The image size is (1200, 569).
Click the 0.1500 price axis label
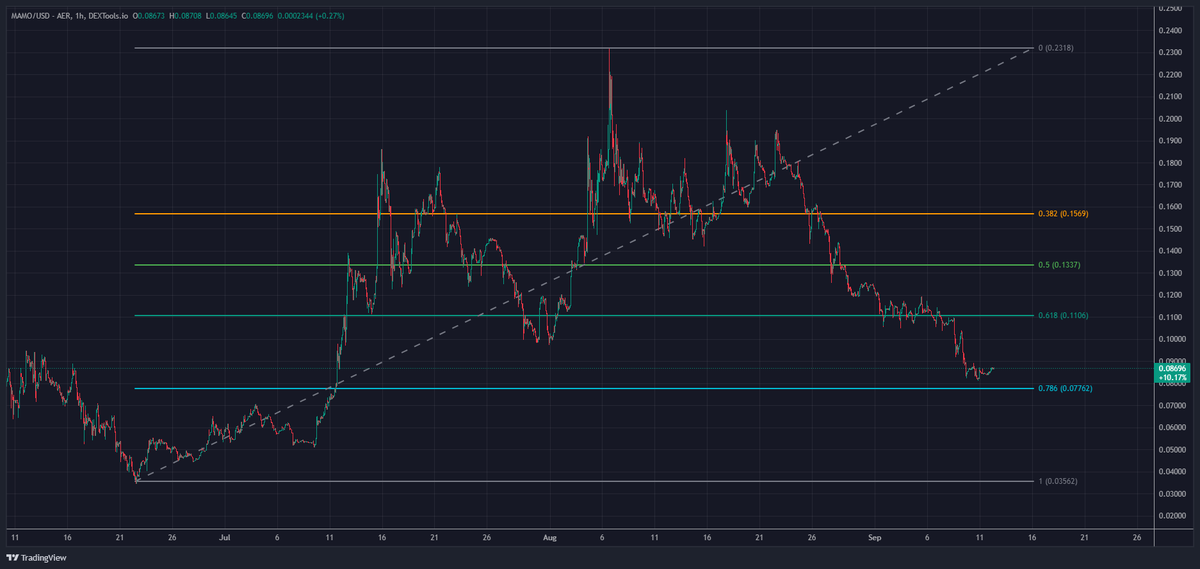(x=1169, y=229)
